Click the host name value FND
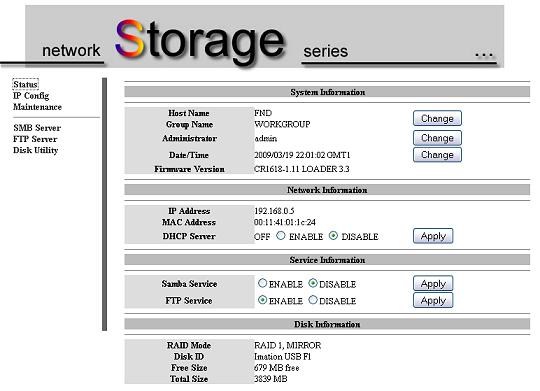The height and width of the screenshot is (391, 540). pos(263,113)
